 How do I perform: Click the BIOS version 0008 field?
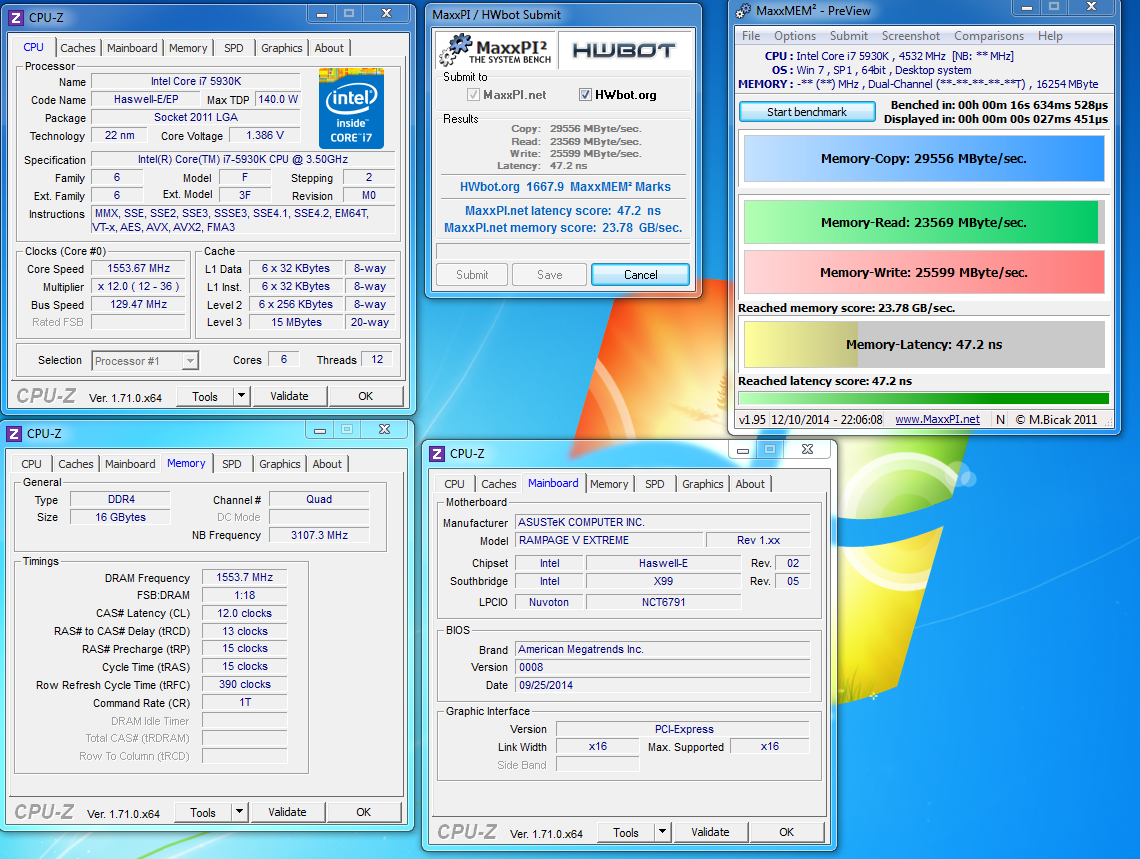(662, 667)
